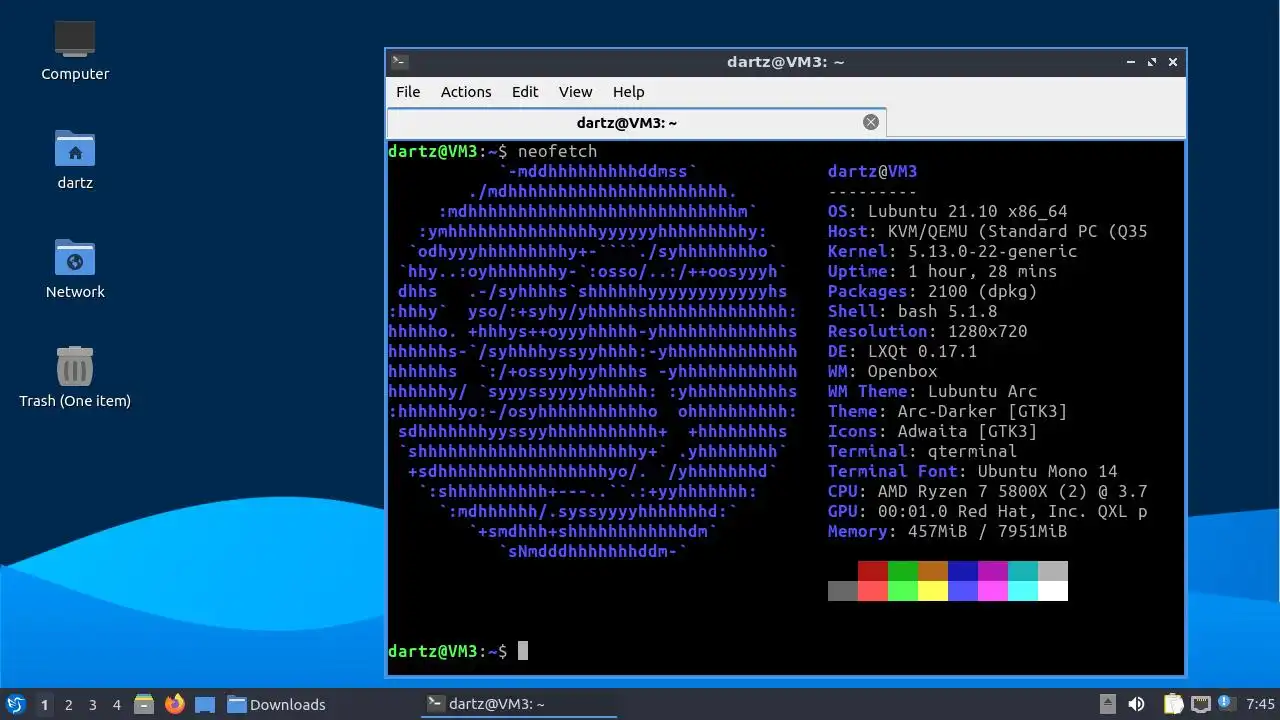Screen dimensions: 1280x720
Task: Click the 'CPU: AMD Ryzen 7 5800X' line
Action: pyautogui.click(x=987, y=491)
